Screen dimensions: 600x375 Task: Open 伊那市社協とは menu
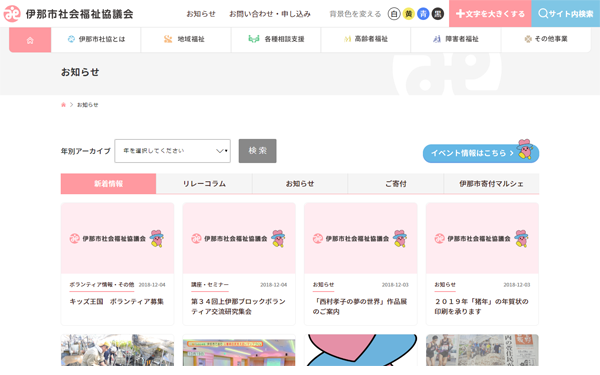pos(96,39)
